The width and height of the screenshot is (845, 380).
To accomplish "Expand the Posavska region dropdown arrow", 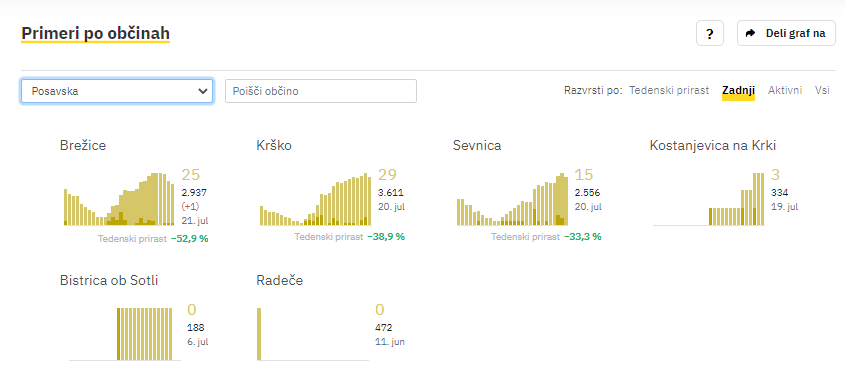I will [203, 91].
